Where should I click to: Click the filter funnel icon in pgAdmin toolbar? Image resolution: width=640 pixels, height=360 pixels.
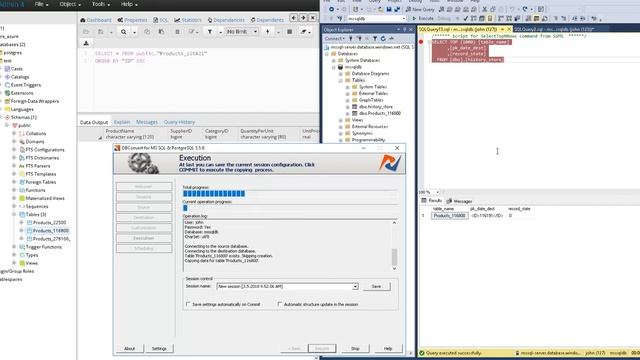point(210,32)
